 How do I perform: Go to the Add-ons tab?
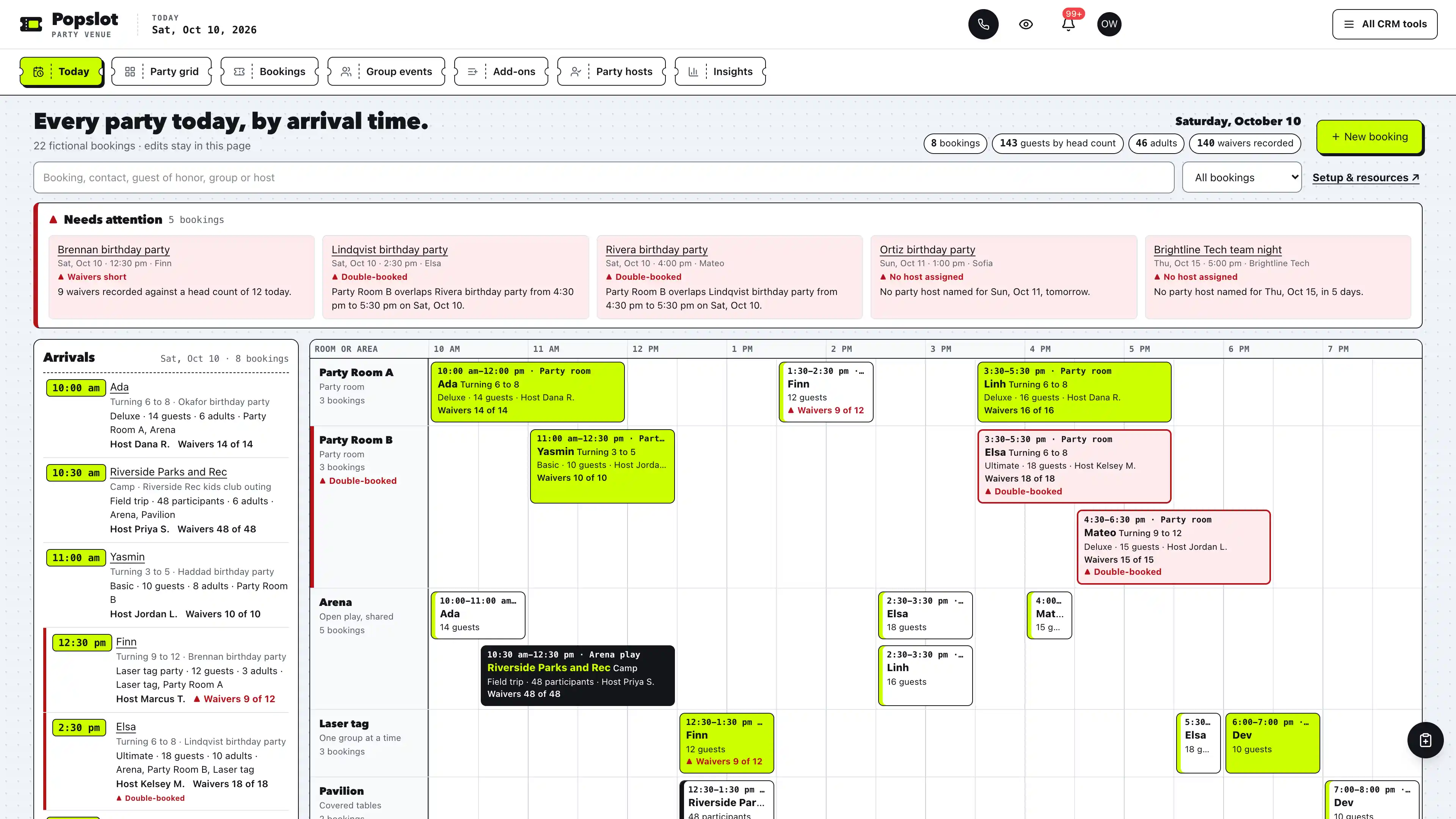pos(501,71)
